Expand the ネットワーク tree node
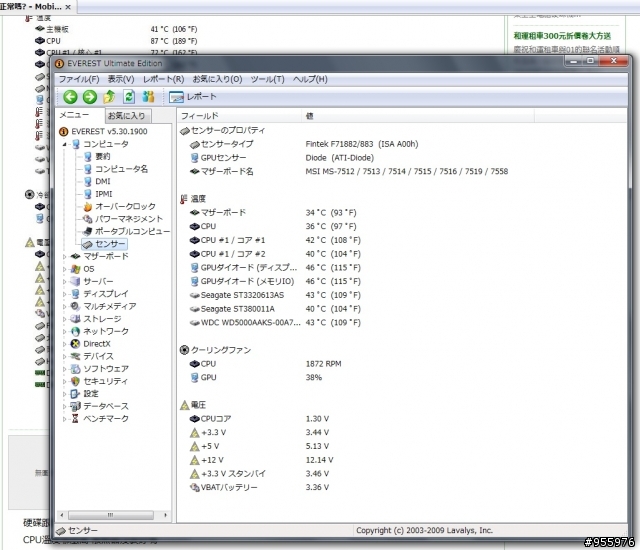The image size is (640, 550). (x=64, y=332)
